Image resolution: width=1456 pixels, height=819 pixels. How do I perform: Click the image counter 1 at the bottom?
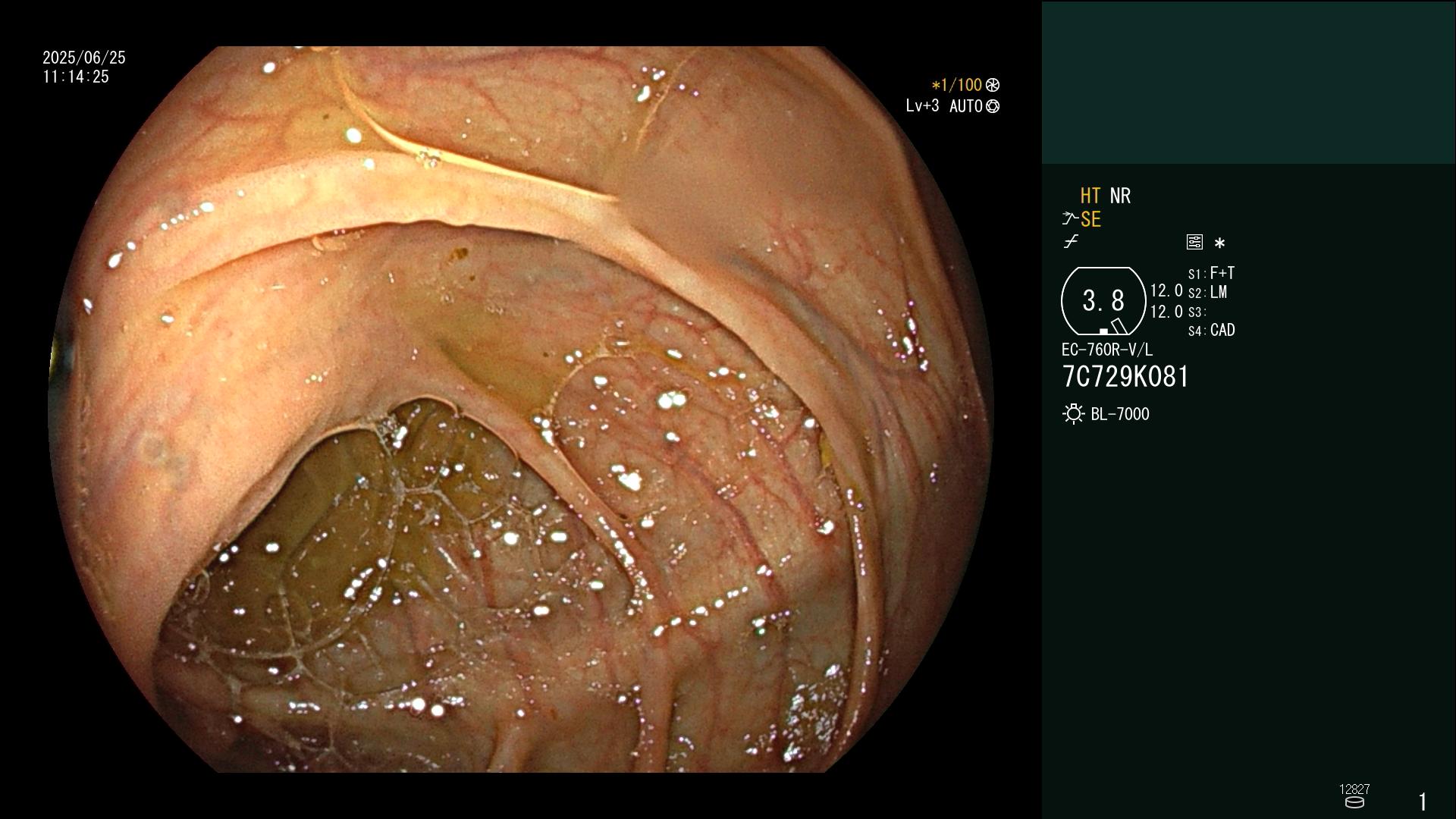click(1423, 802)
